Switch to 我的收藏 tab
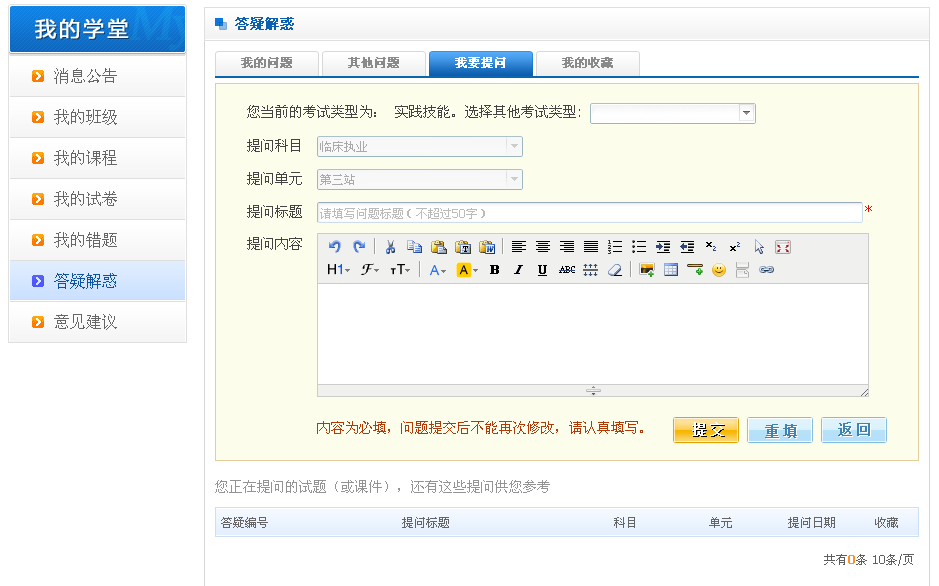Image resolution: width=939 pixels, height=586 pixels. click(587, 63)
